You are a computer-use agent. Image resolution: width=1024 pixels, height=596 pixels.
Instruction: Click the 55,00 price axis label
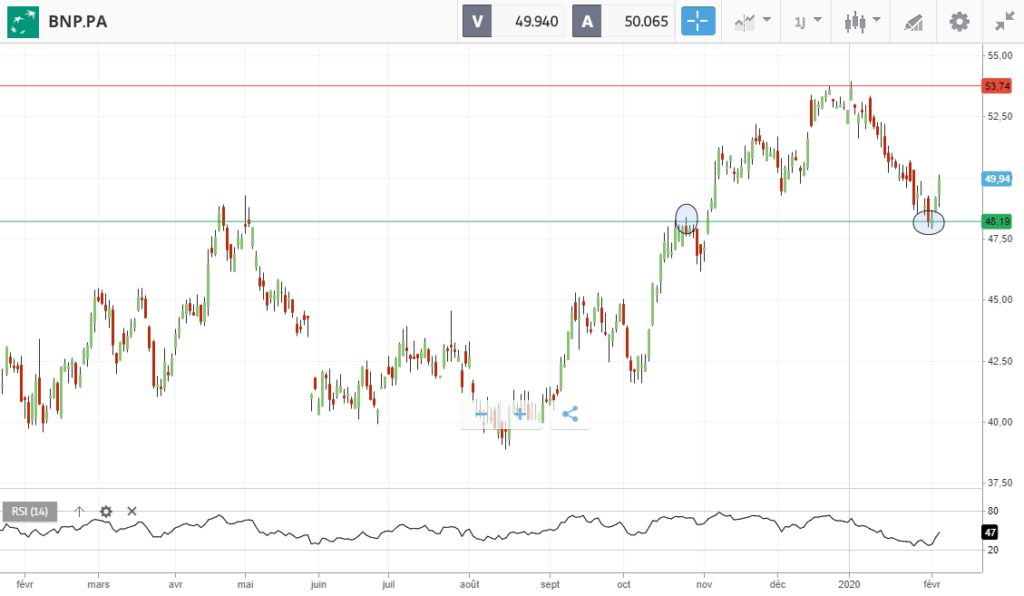[x=1000, y=55]
